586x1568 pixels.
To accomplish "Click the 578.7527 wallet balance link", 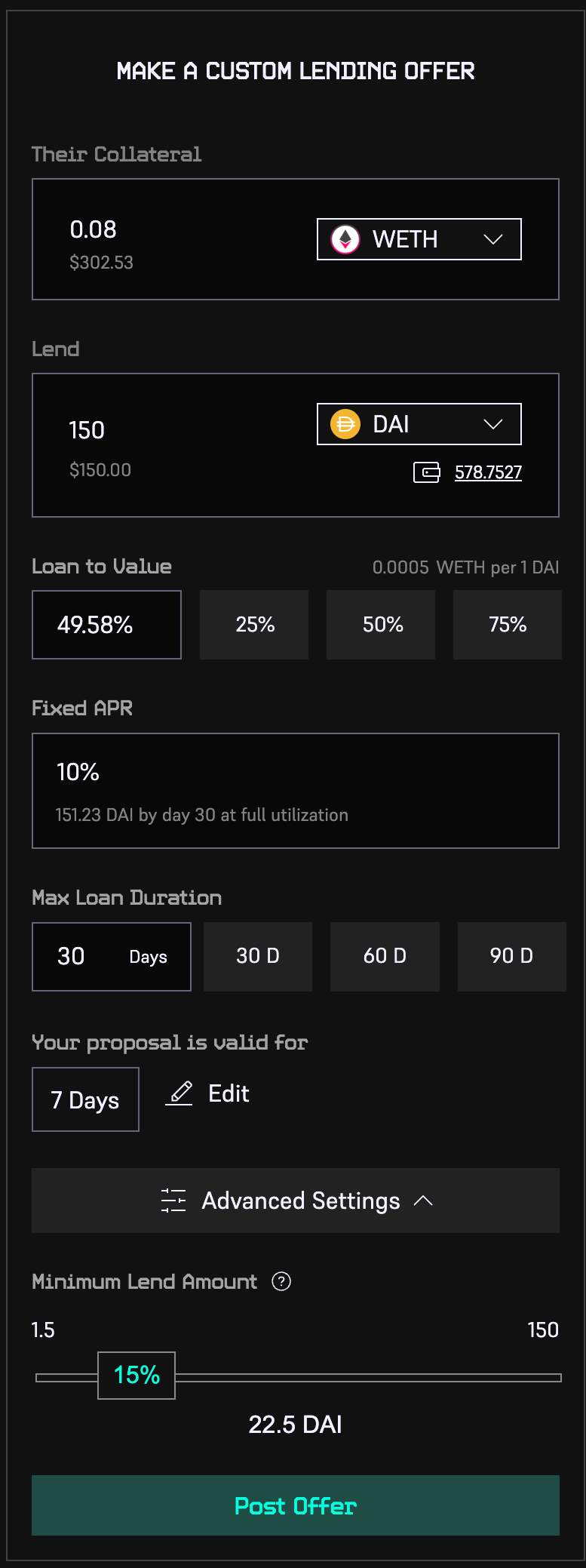I will click(x=488, y=473).
